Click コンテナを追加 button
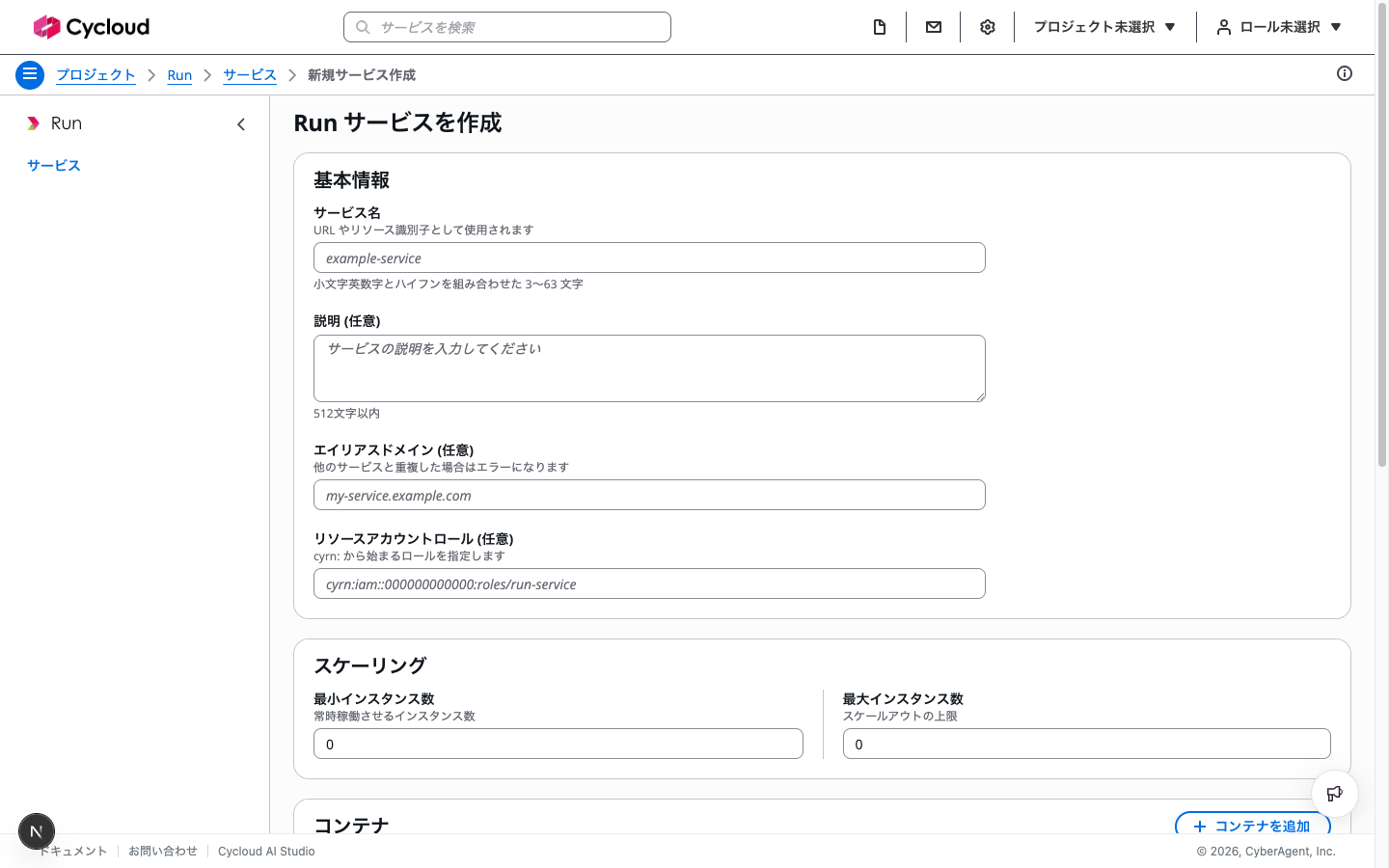 (1253, 826)
